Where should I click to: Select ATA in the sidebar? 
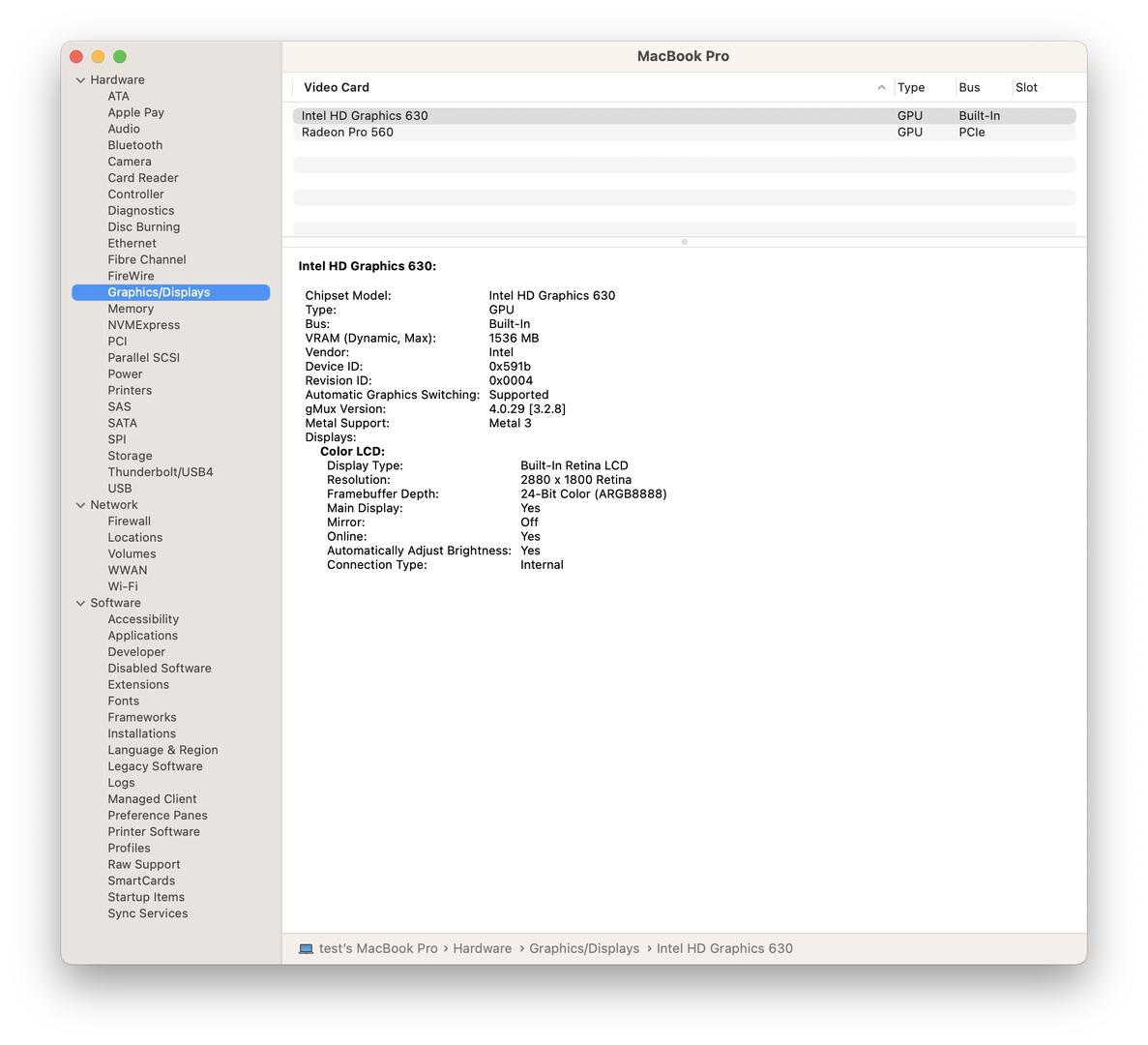click(119, 97)
